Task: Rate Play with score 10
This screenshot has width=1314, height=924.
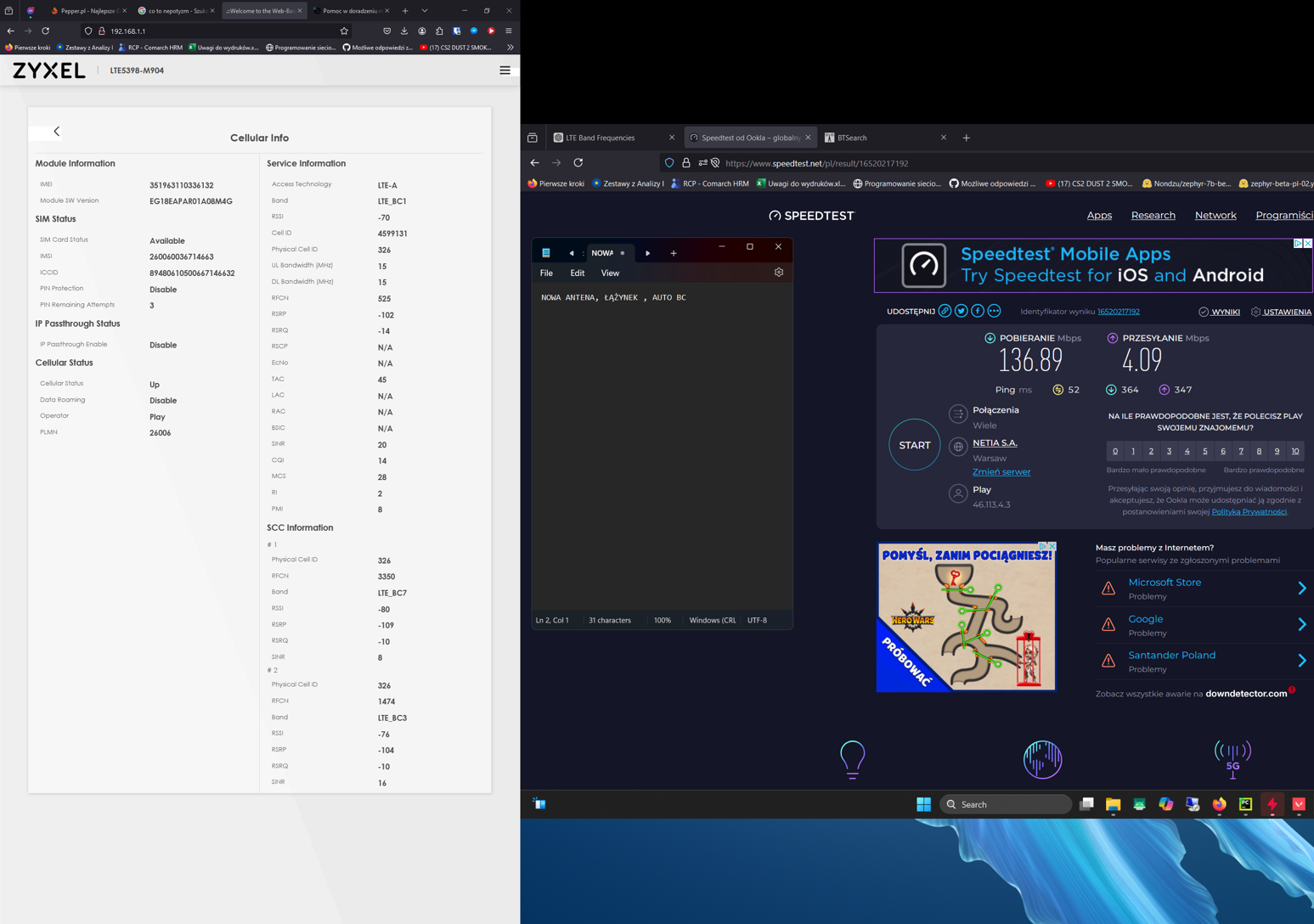Action: point(1295,451)
